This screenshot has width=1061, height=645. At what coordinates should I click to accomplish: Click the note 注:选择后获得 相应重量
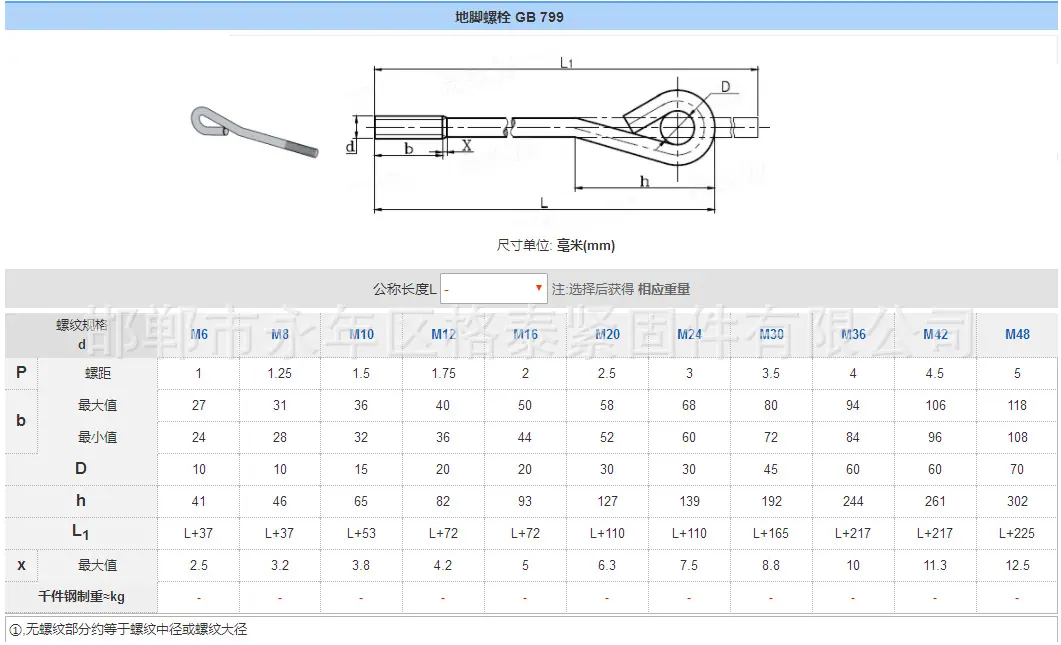pos(620,289)
